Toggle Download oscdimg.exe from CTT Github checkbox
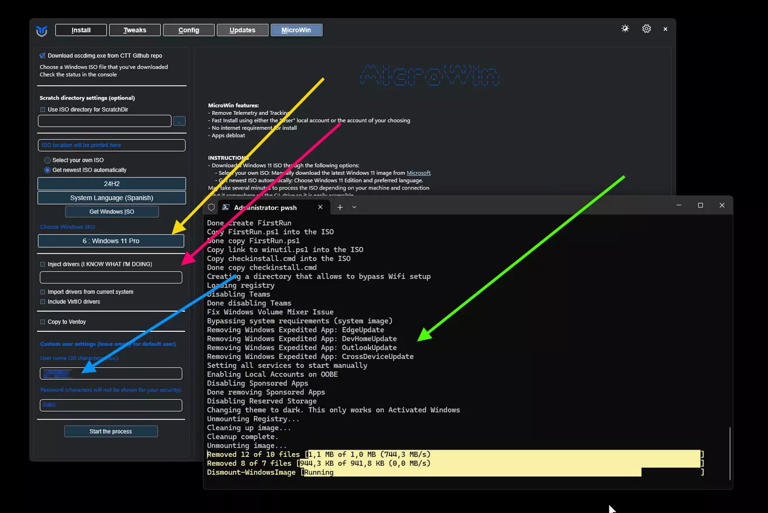The width and height of the screenshot is (768, 513). pyautogui.click(x=42, y=56)
